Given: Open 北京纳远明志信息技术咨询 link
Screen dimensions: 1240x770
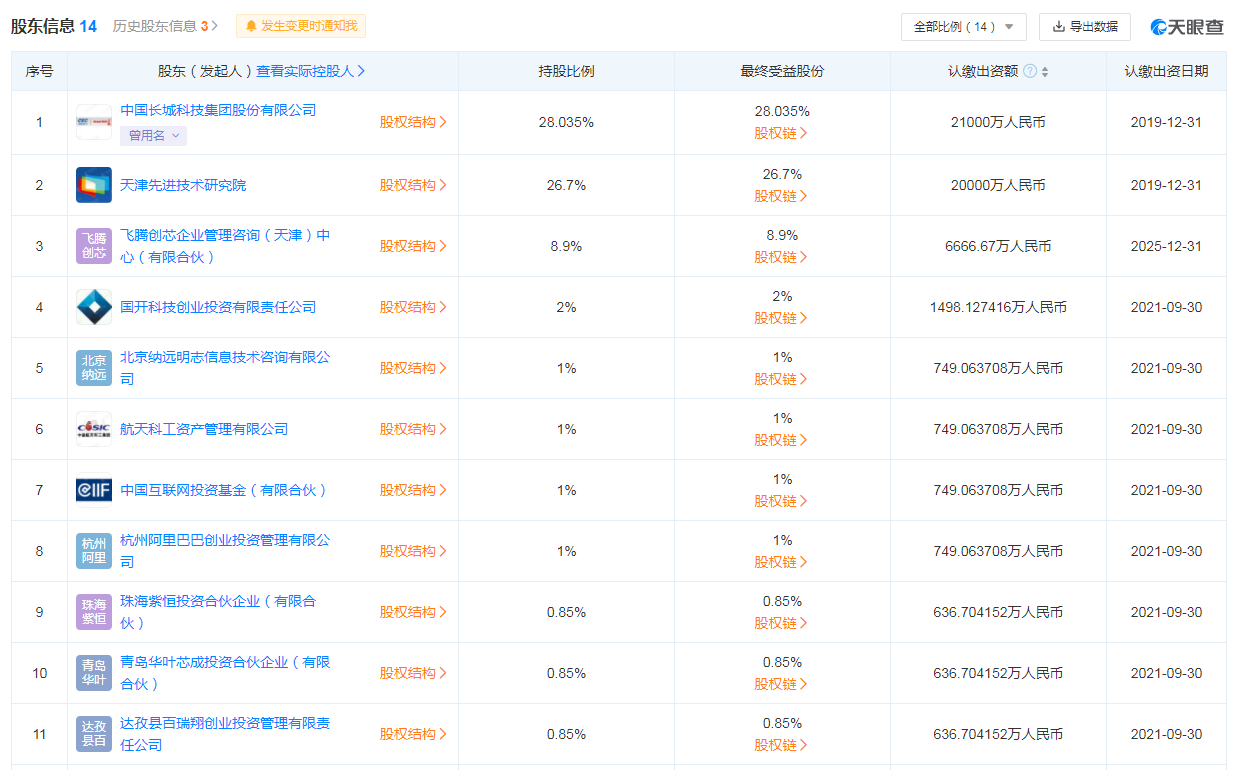Looking at the screenshot, I should (x=225, y=368).
